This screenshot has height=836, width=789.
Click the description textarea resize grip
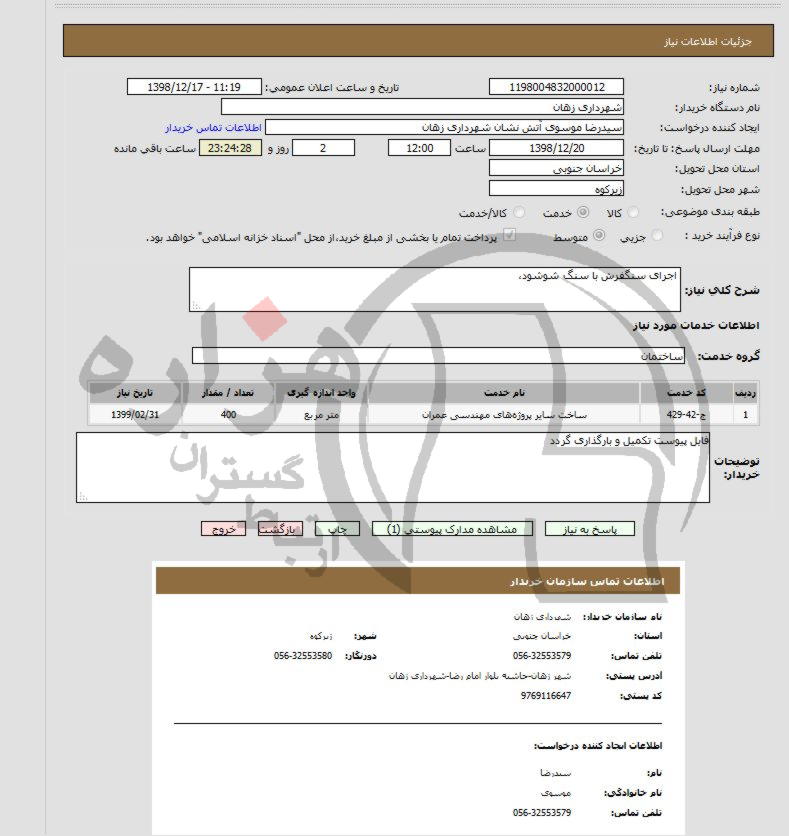tap(196, 306)
